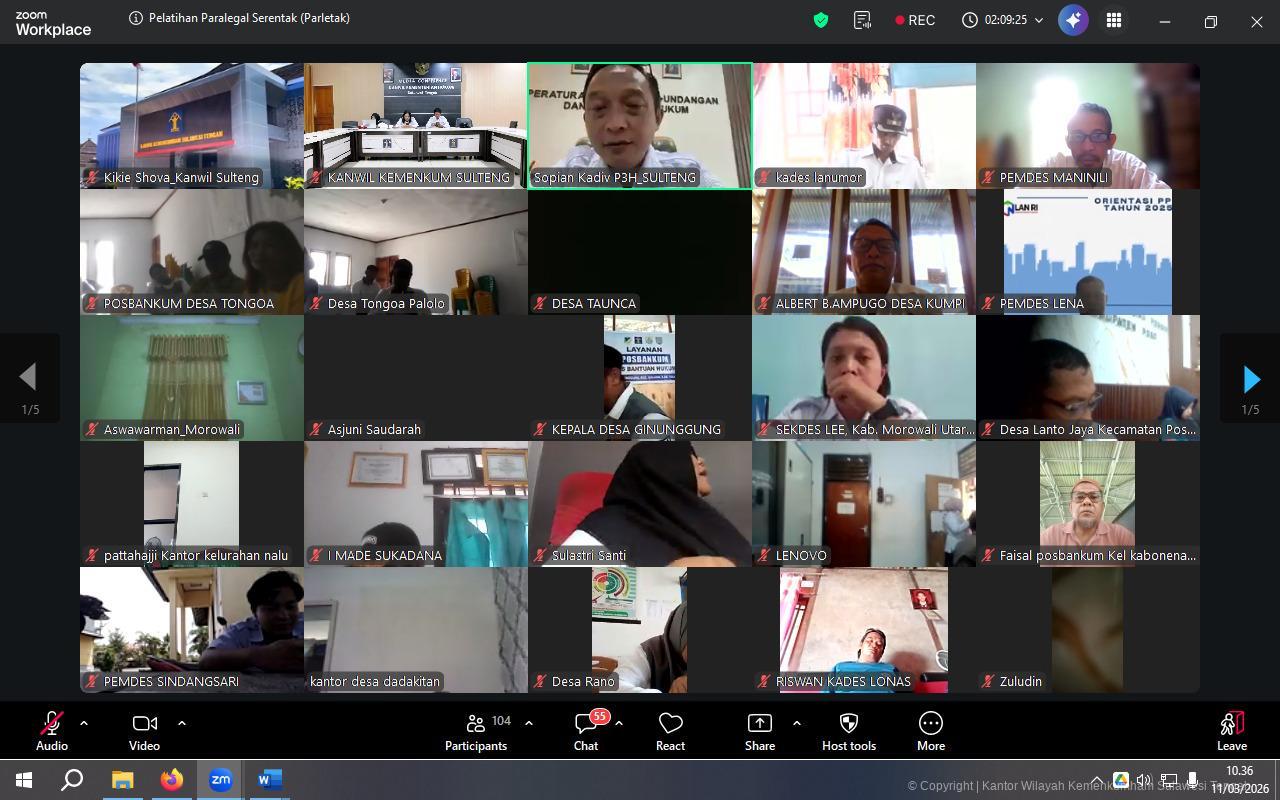Viewport: 1280px width, 800px height.
Task: Expand the meeting timer dropdown chevron
Action: [1039, 20]
